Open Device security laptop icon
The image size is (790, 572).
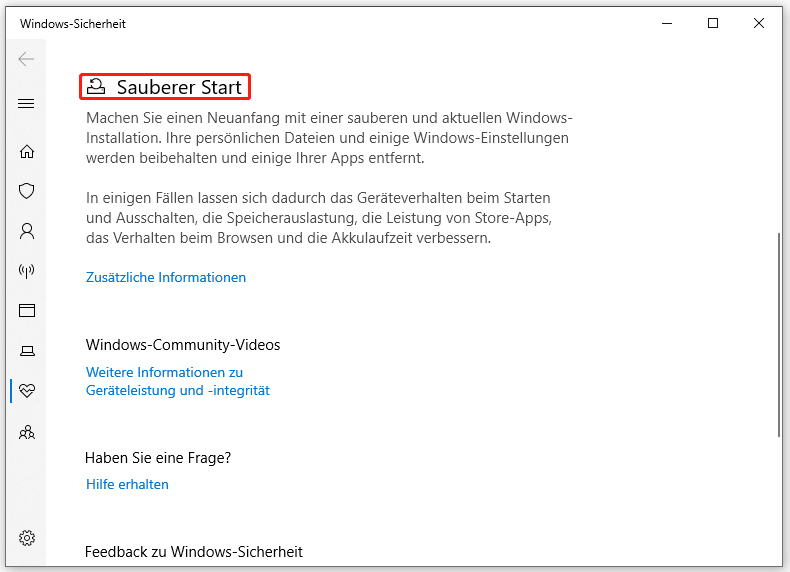[27, 351]
